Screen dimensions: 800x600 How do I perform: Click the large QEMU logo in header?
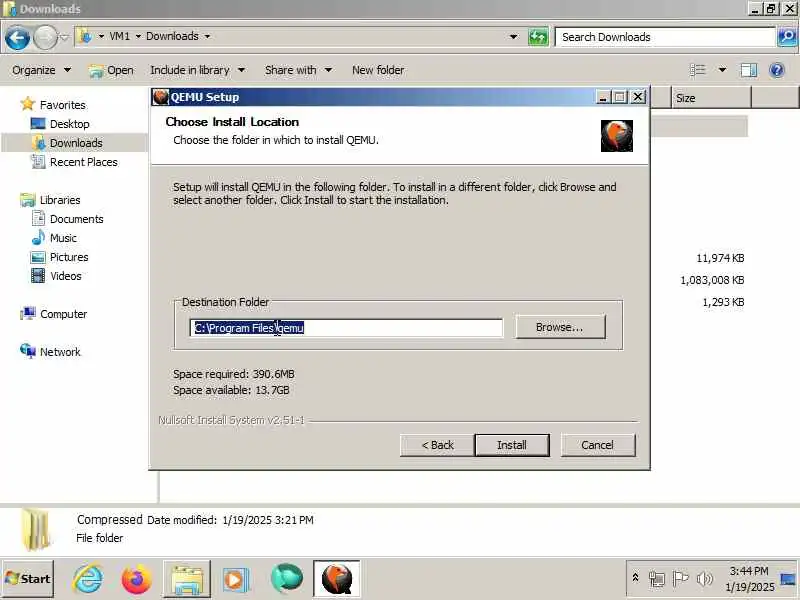click(x=617, y=136)
